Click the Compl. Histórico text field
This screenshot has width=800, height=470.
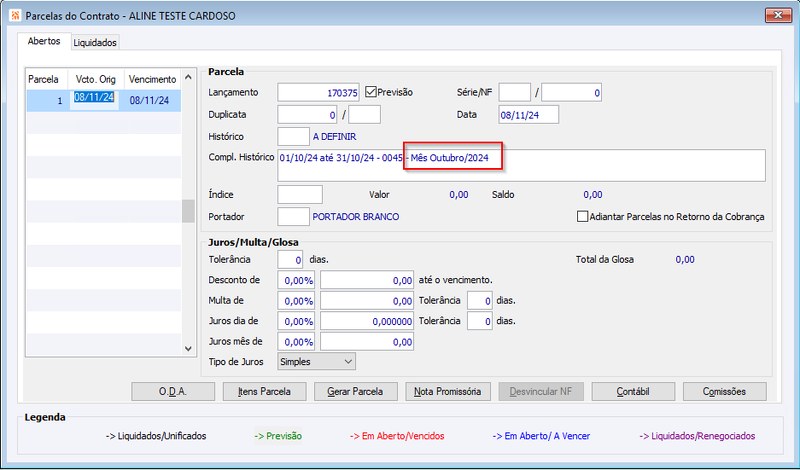tap(521, 165)
